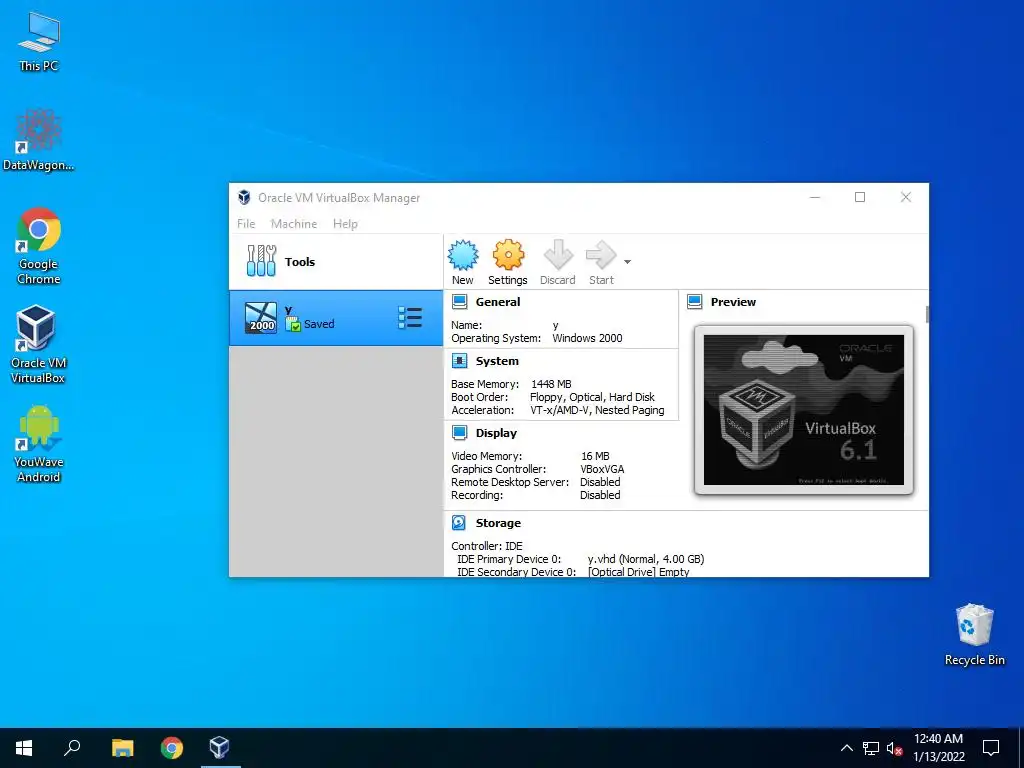Click 'VT-x/AMD-V, Nested Paging' acceleration value
This screenshot has height=768, width=1024.
597,410
